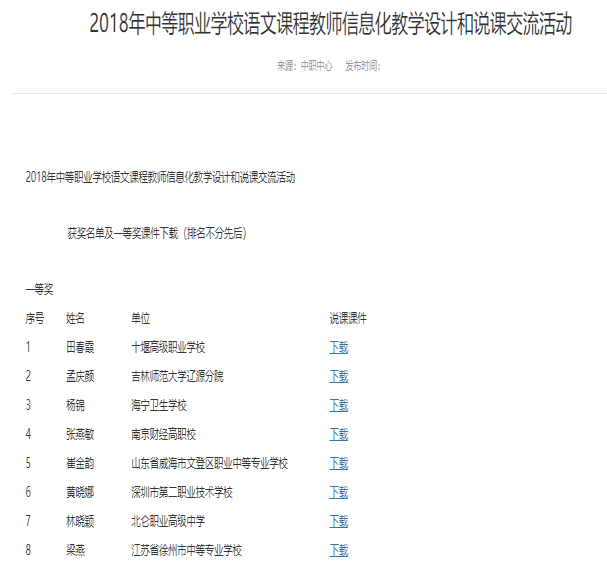
Task: Click the body subtitle 2018年中等职业学校语文课程 line
Action: point(160,177)
